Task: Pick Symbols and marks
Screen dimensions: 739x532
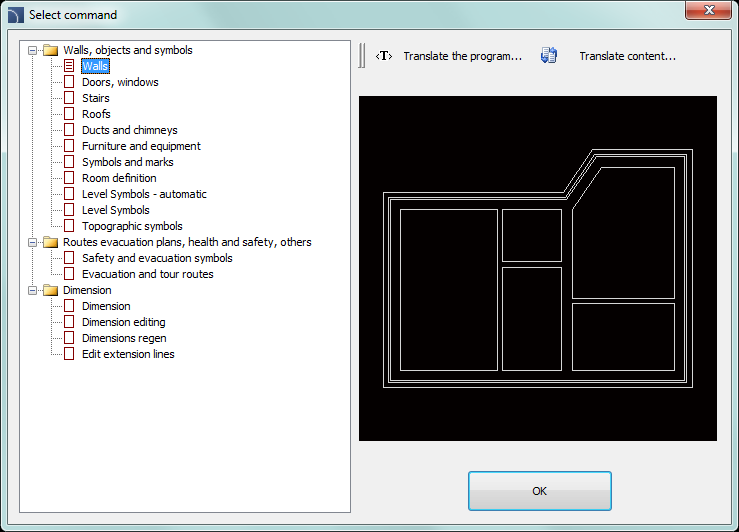Action: click(128, 162)
